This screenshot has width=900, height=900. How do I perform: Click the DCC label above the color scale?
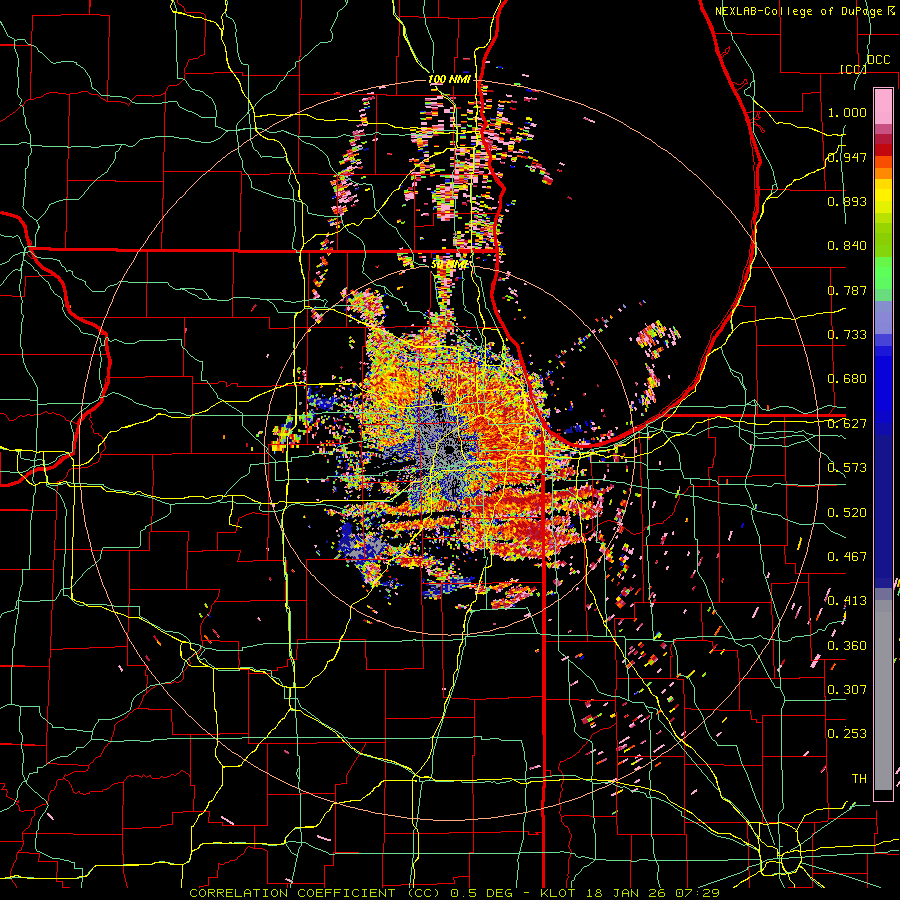click(x=878, y=60)
